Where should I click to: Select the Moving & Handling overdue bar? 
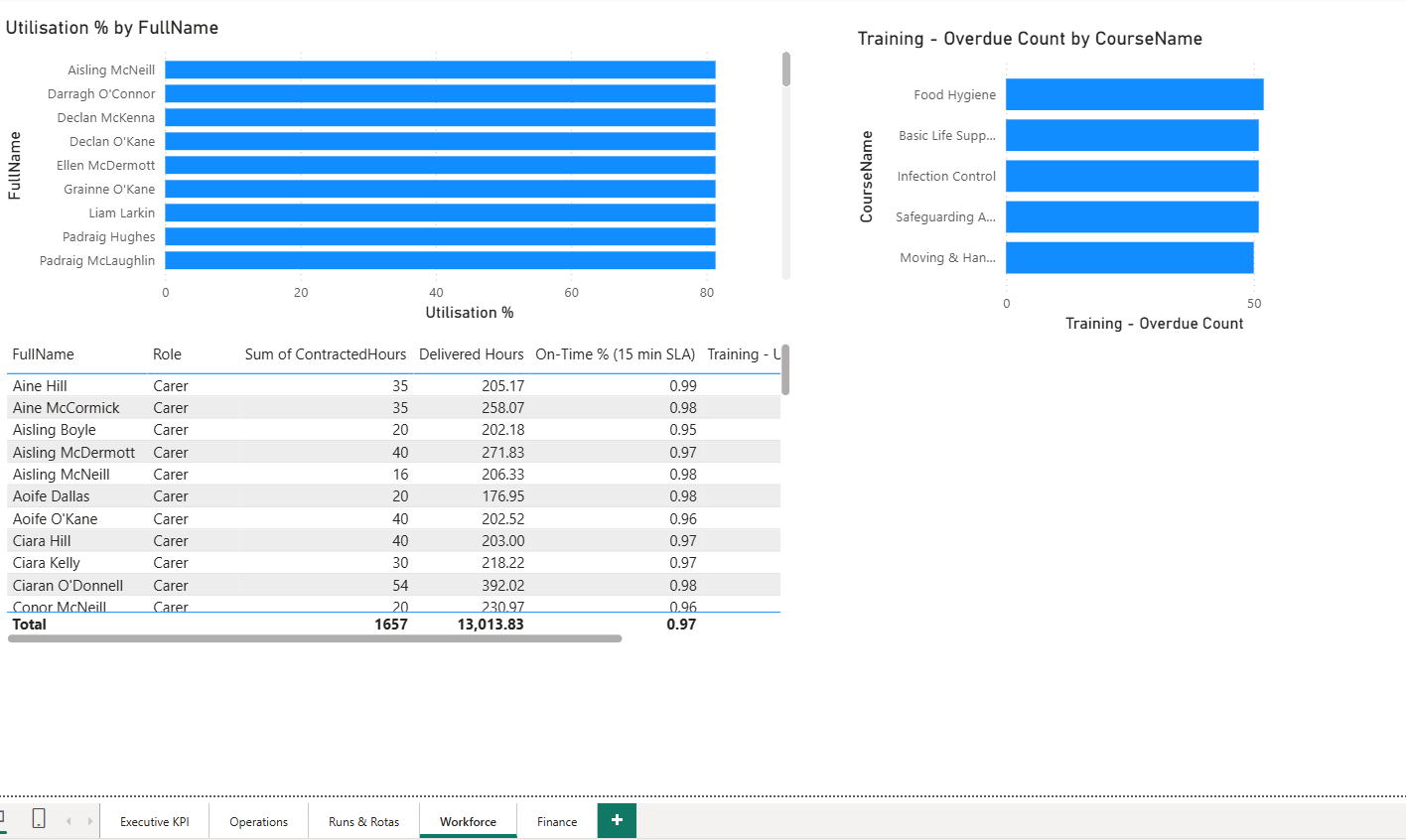(1127, 257)
